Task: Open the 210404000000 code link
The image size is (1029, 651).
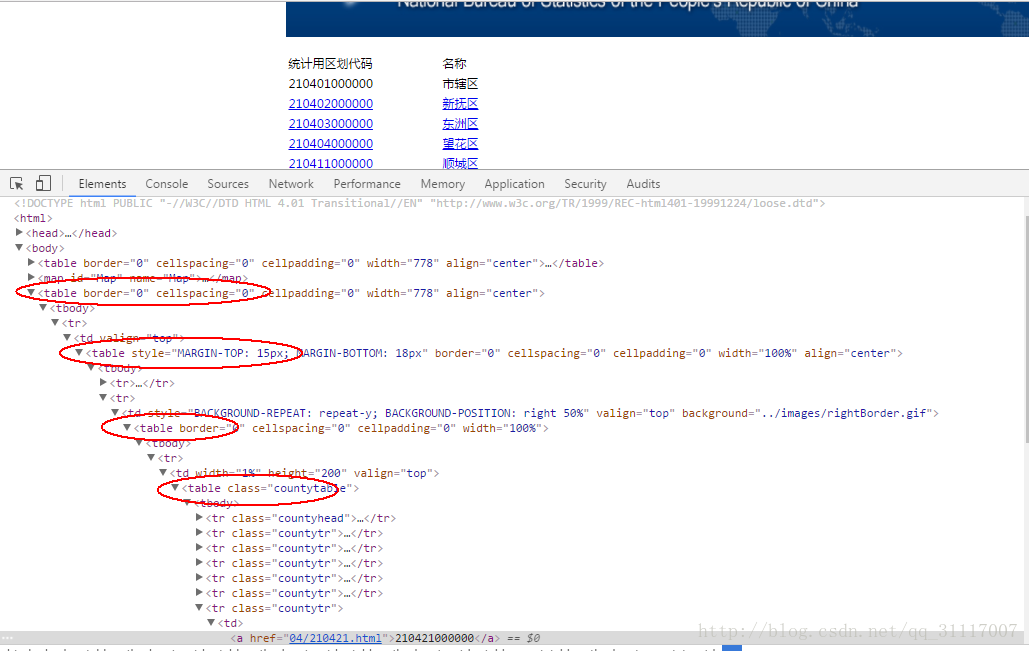Action: tap(331, 143)
